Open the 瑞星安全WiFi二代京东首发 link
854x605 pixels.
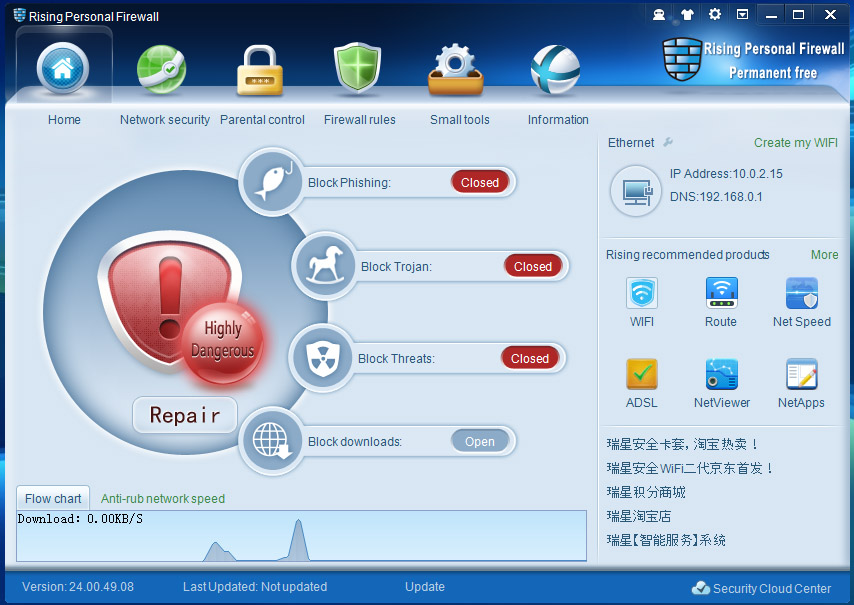(690, 468)
